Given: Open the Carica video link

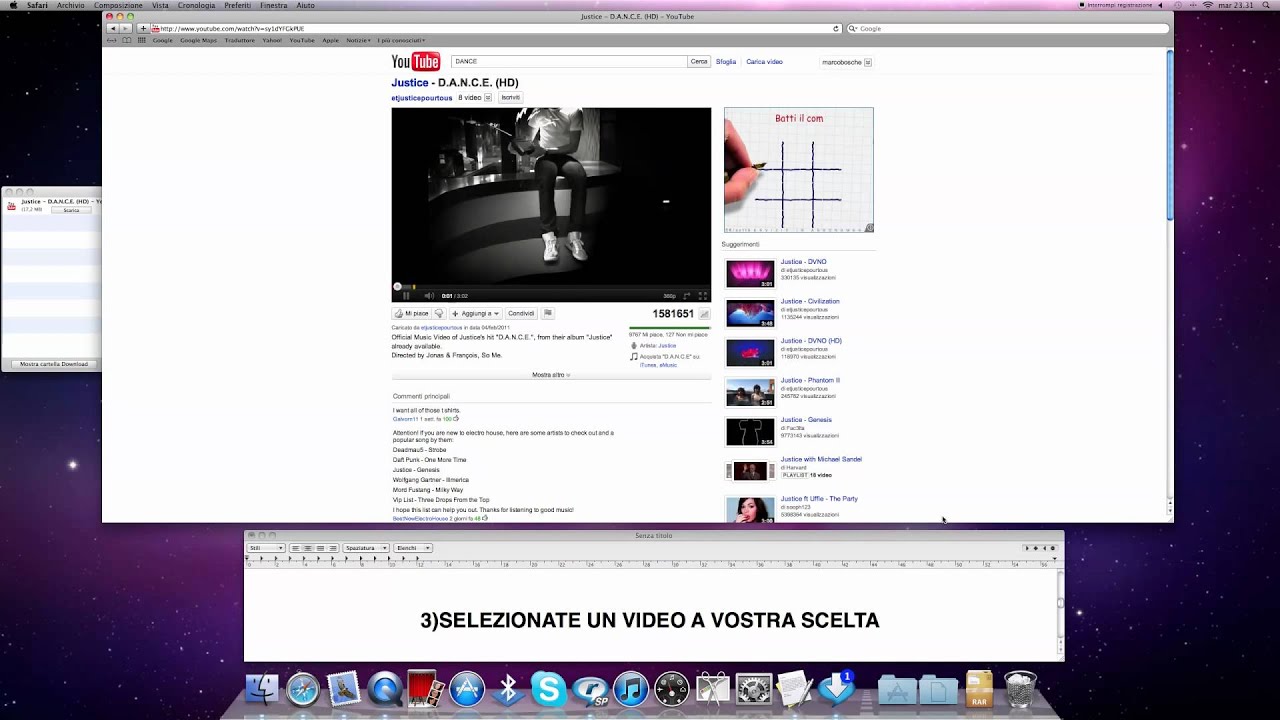Looking at the screenshot, I should 764,62.
